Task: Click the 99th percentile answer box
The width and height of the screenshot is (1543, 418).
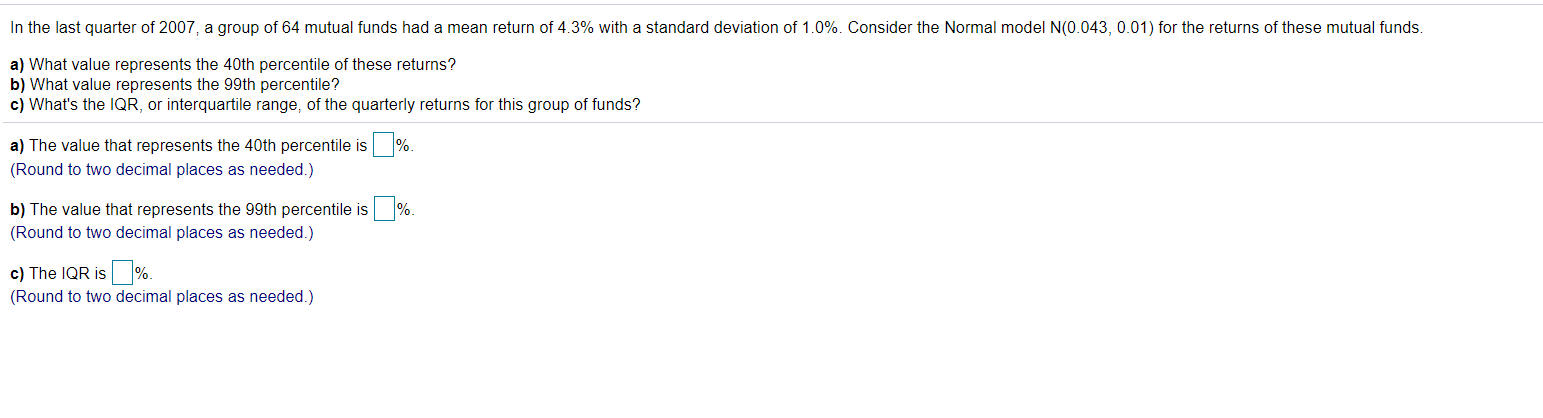Action: (x=384, y=209)
